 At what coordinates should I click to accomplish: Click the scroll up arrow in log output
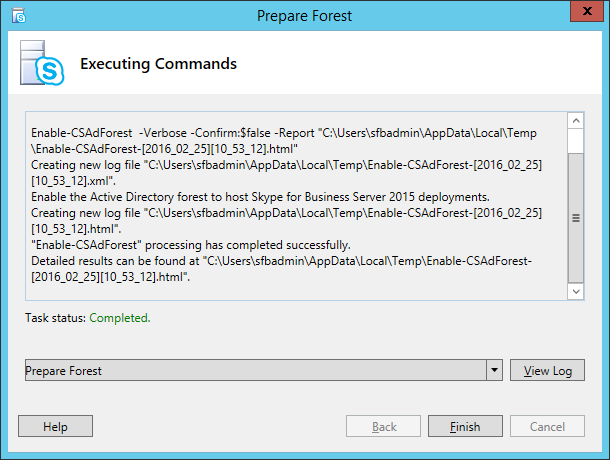[x=576, y=121]
